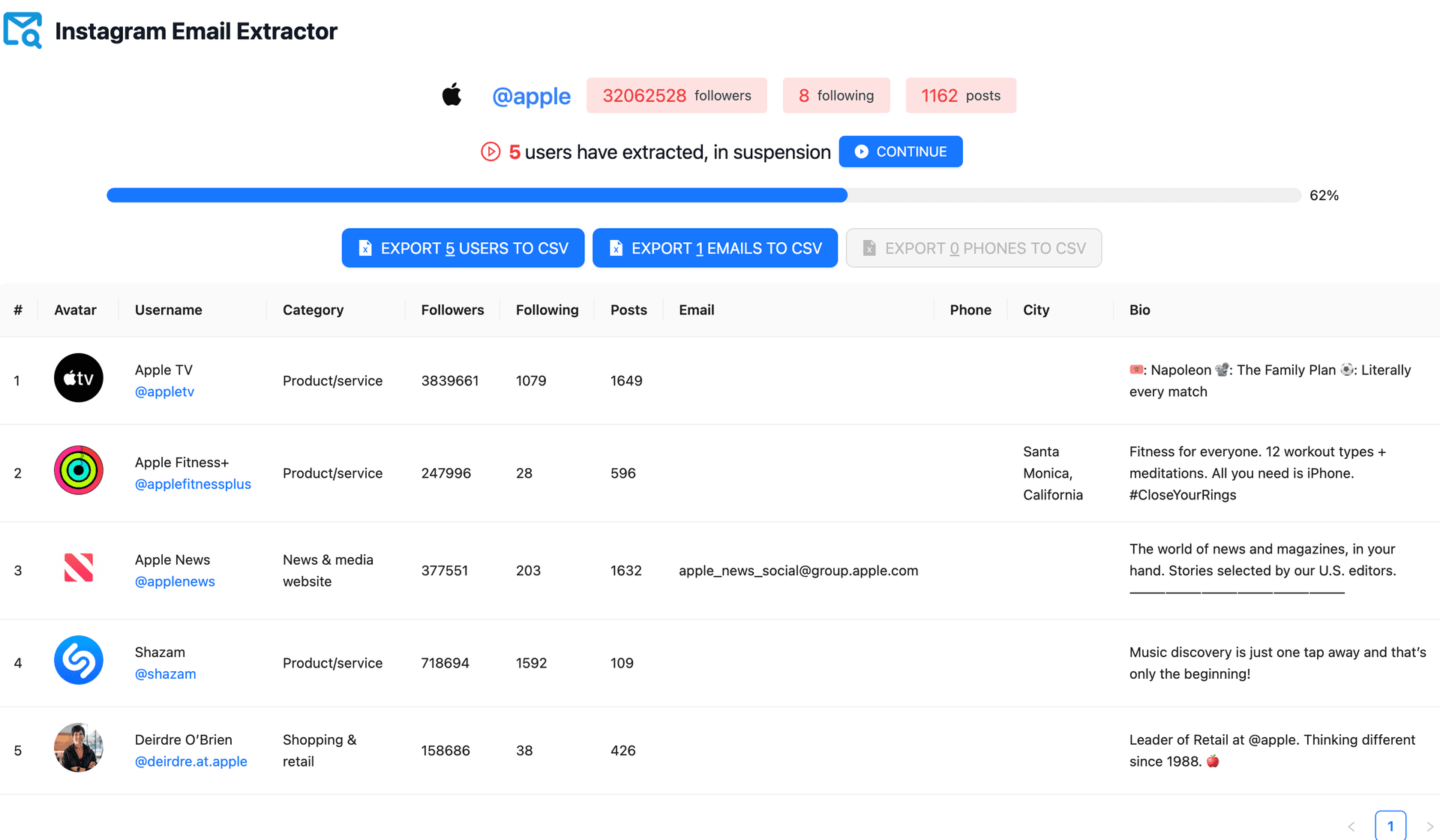The image size is (1440, 840).
Task: Click Apple News's 1632 posts value
Action: tap(626, 570)
